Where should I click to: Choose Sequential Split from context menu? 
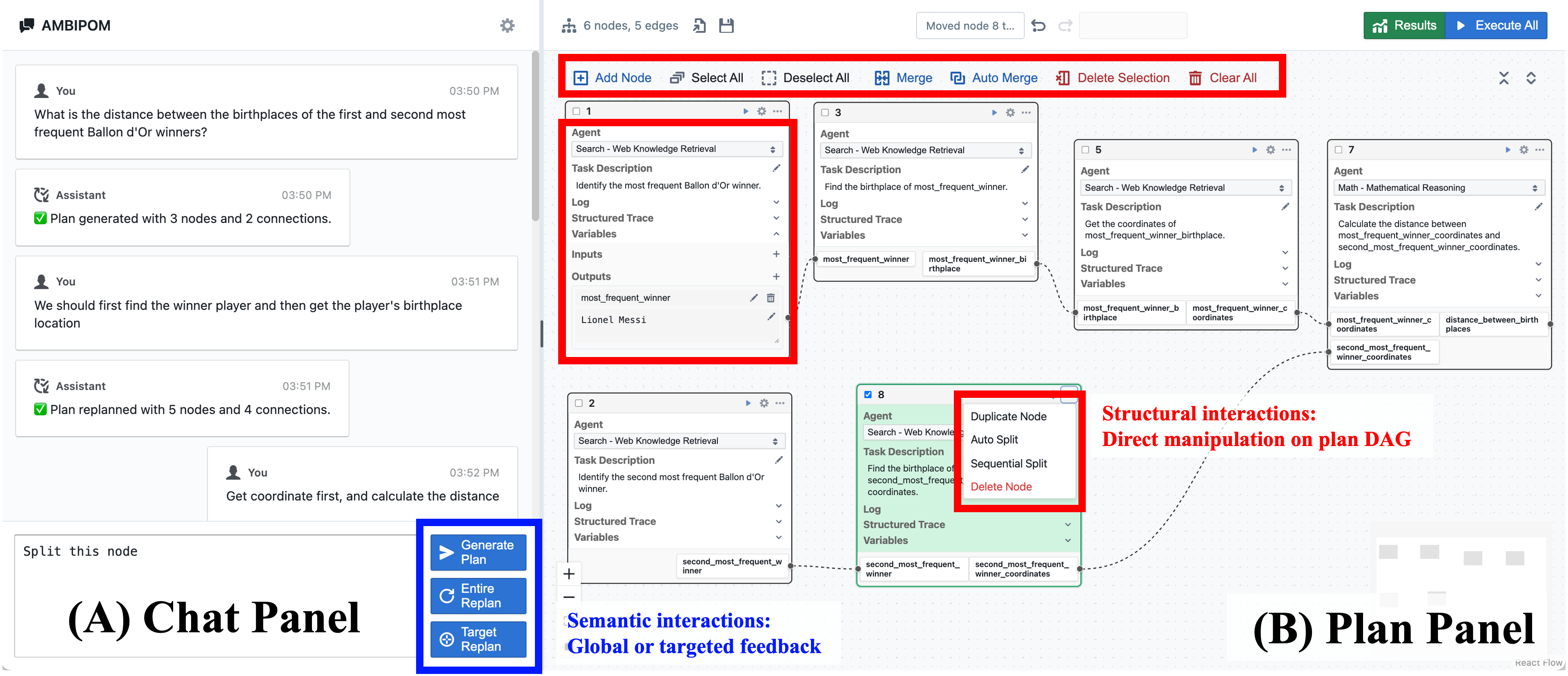(1009, 464)
